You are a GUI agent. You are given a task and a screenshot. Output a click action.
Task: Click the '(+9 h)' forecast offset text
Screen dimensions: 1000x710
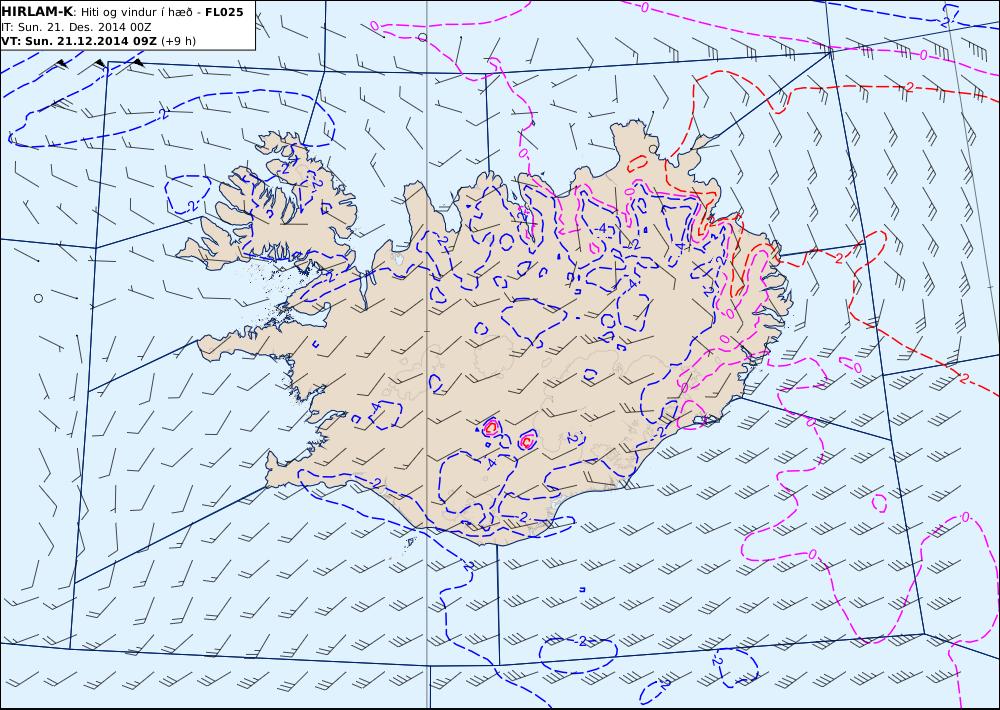click(179, 41)
